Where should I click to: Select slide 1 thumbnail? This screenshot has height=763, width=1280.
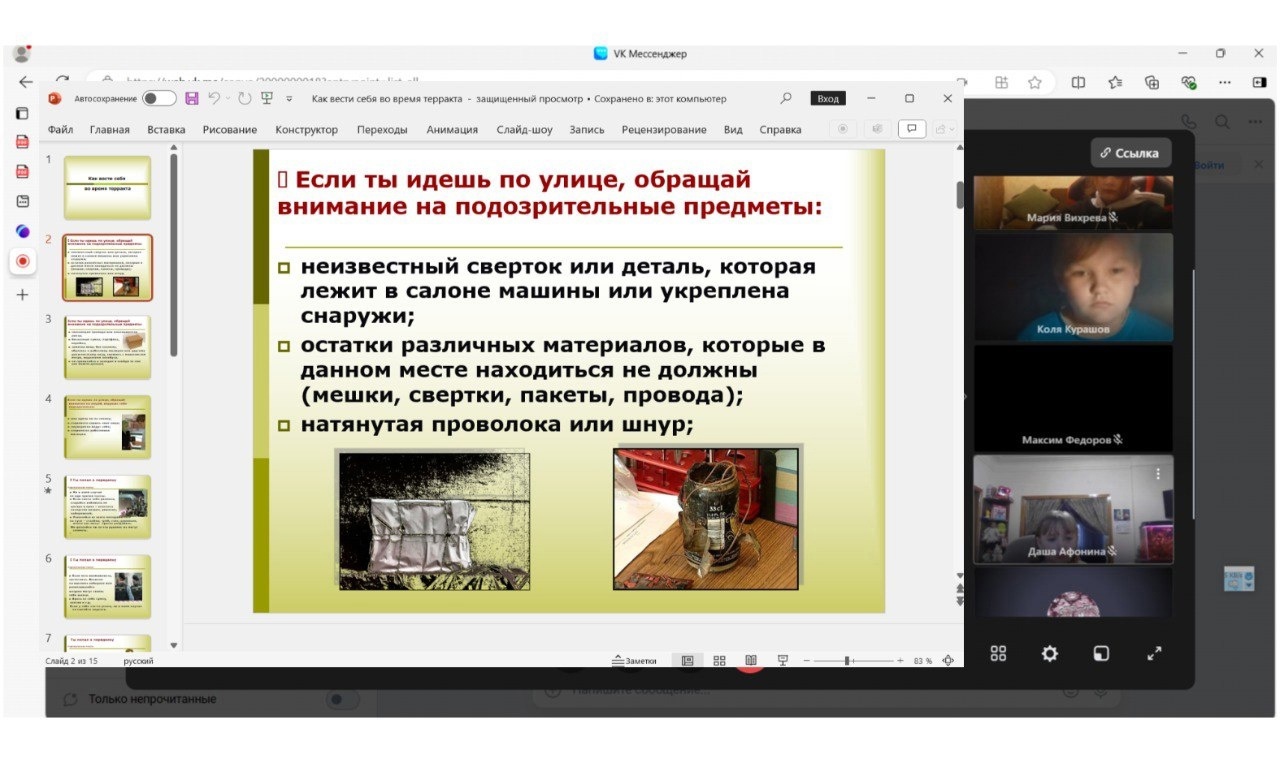pyautogui.click(x=107, y=188)
